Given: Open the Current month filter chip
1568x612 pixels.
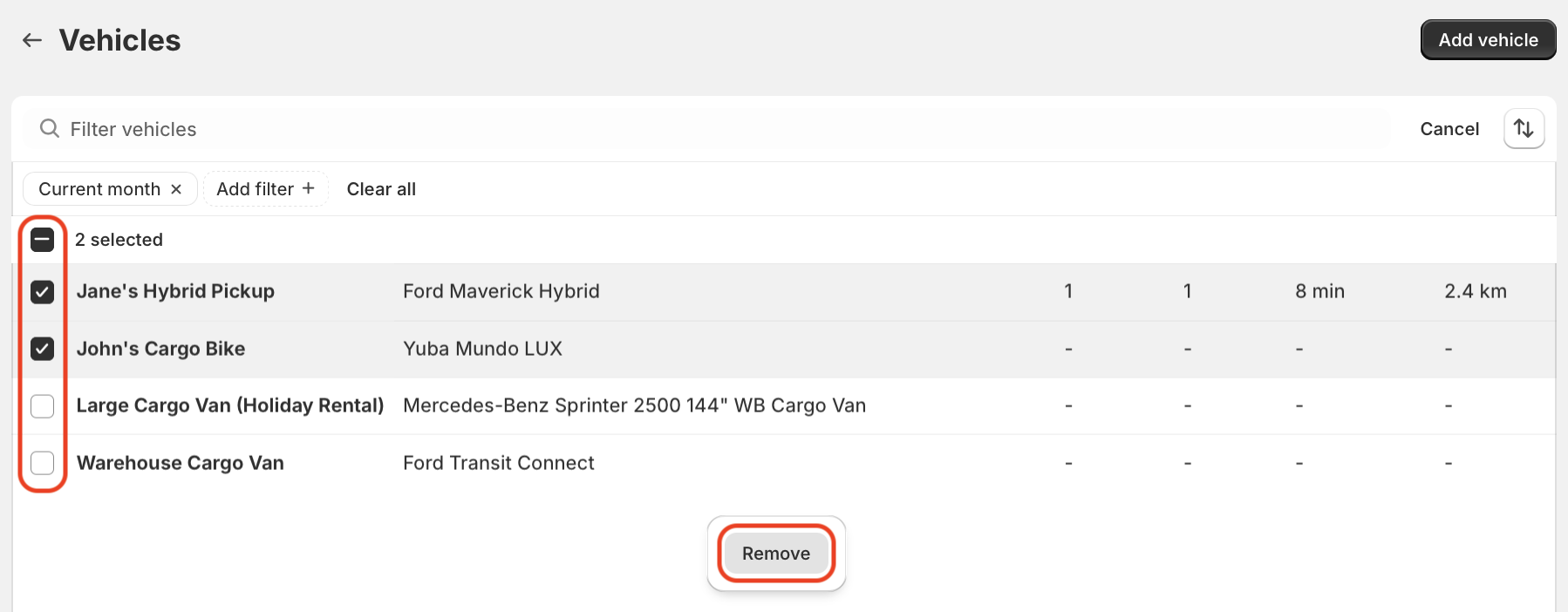Looking at the screenshot, I should click(99, 189).
